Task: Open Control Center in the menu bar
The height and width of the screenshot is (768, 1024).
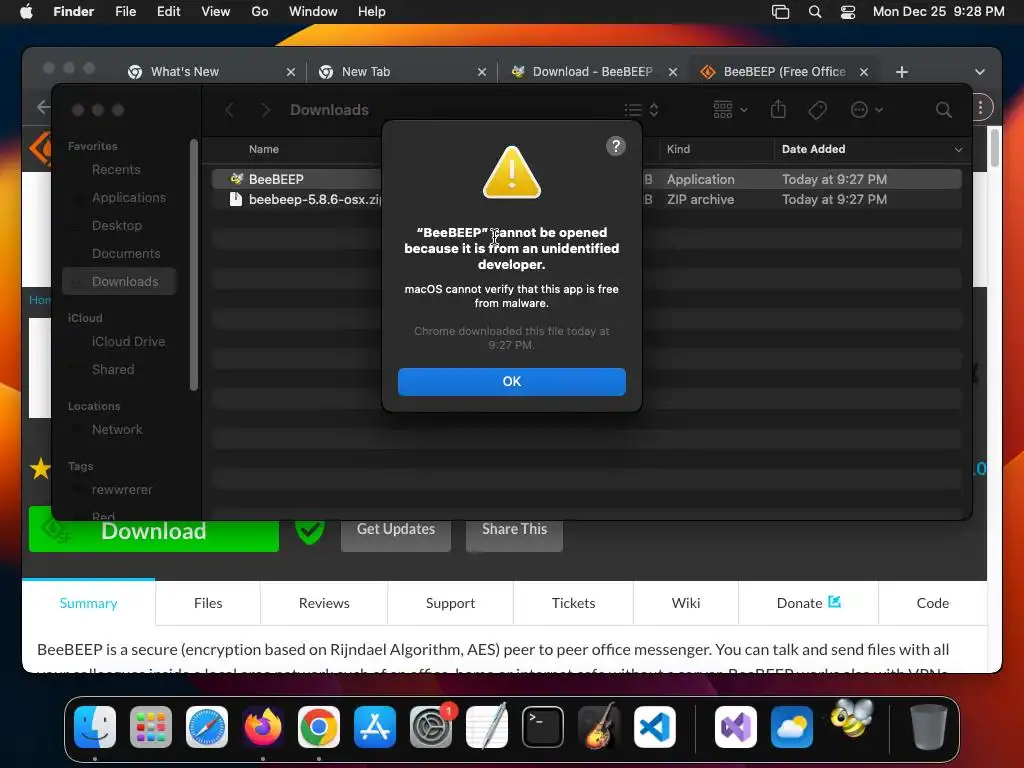Action: (x=848, y=11)
